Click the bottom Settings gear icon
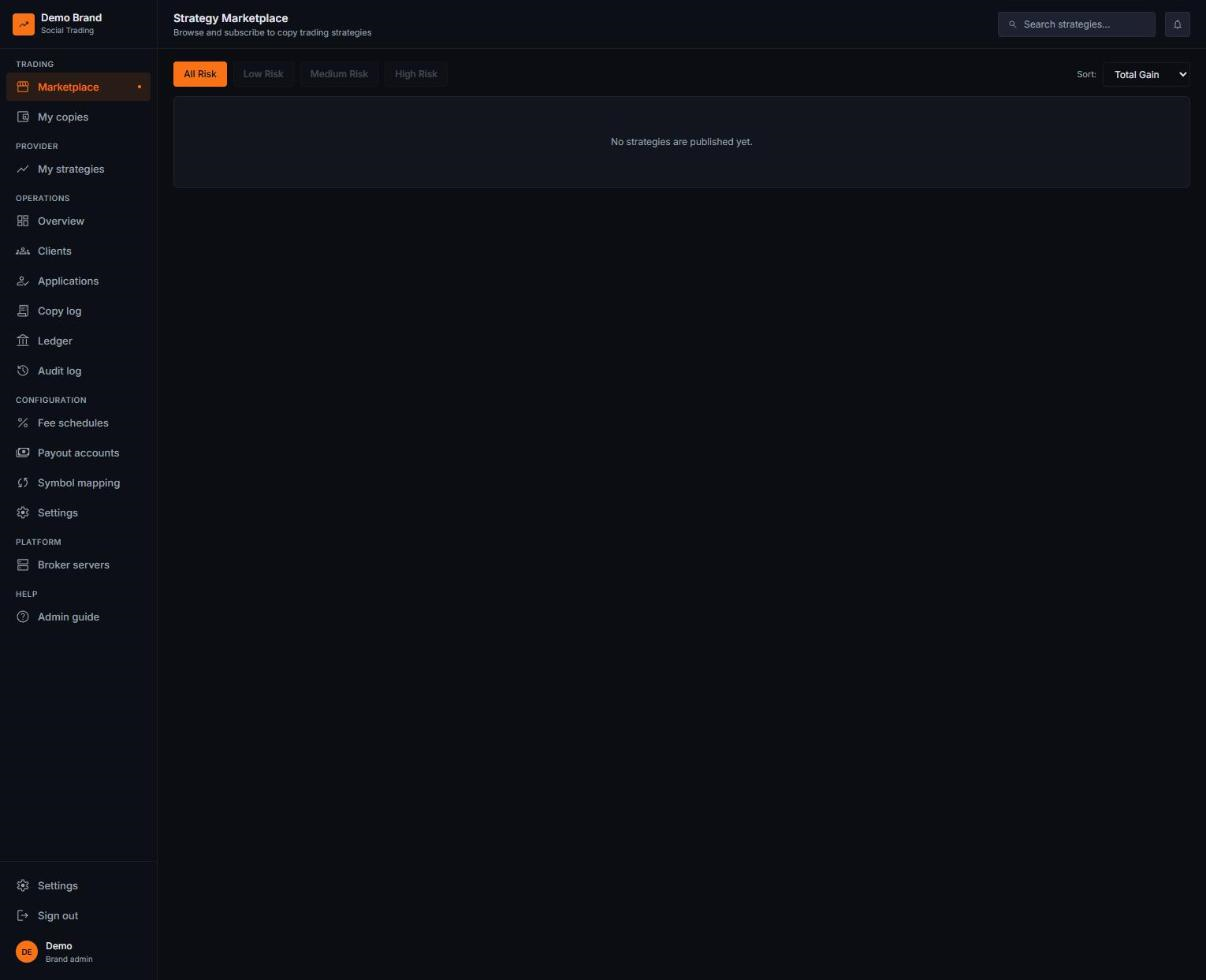This screenshot has height=980, width=1206. (x=23, y=886)
